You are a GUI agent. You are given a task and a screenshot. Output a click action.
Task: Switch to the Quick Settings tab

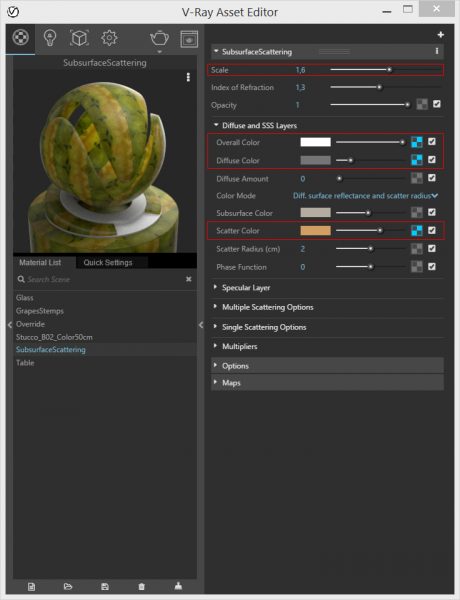click(x=108, y=262)
